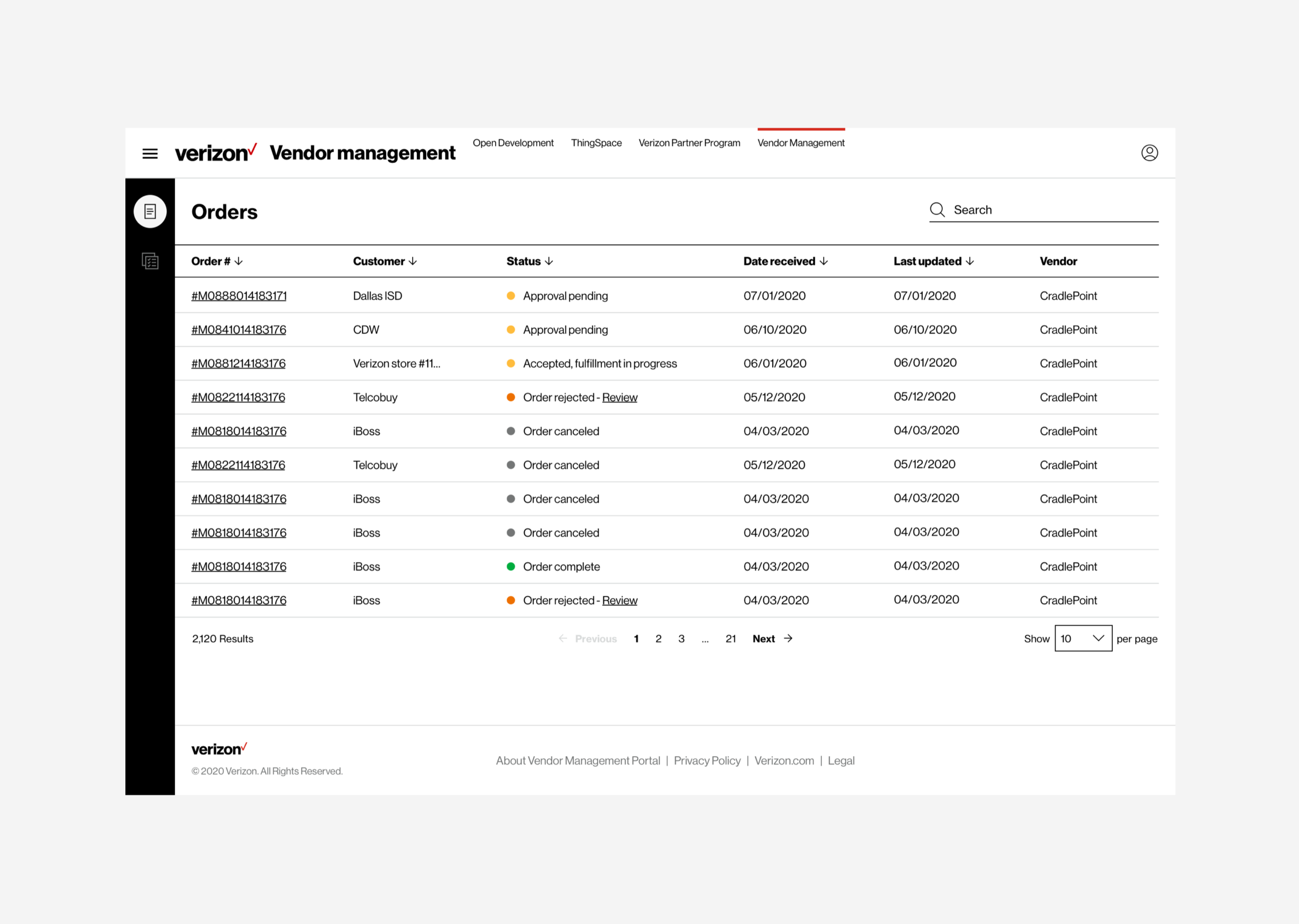1299x924 pixels.
Task: Open order #M0841014183176
Action: [x=239, y=330]
